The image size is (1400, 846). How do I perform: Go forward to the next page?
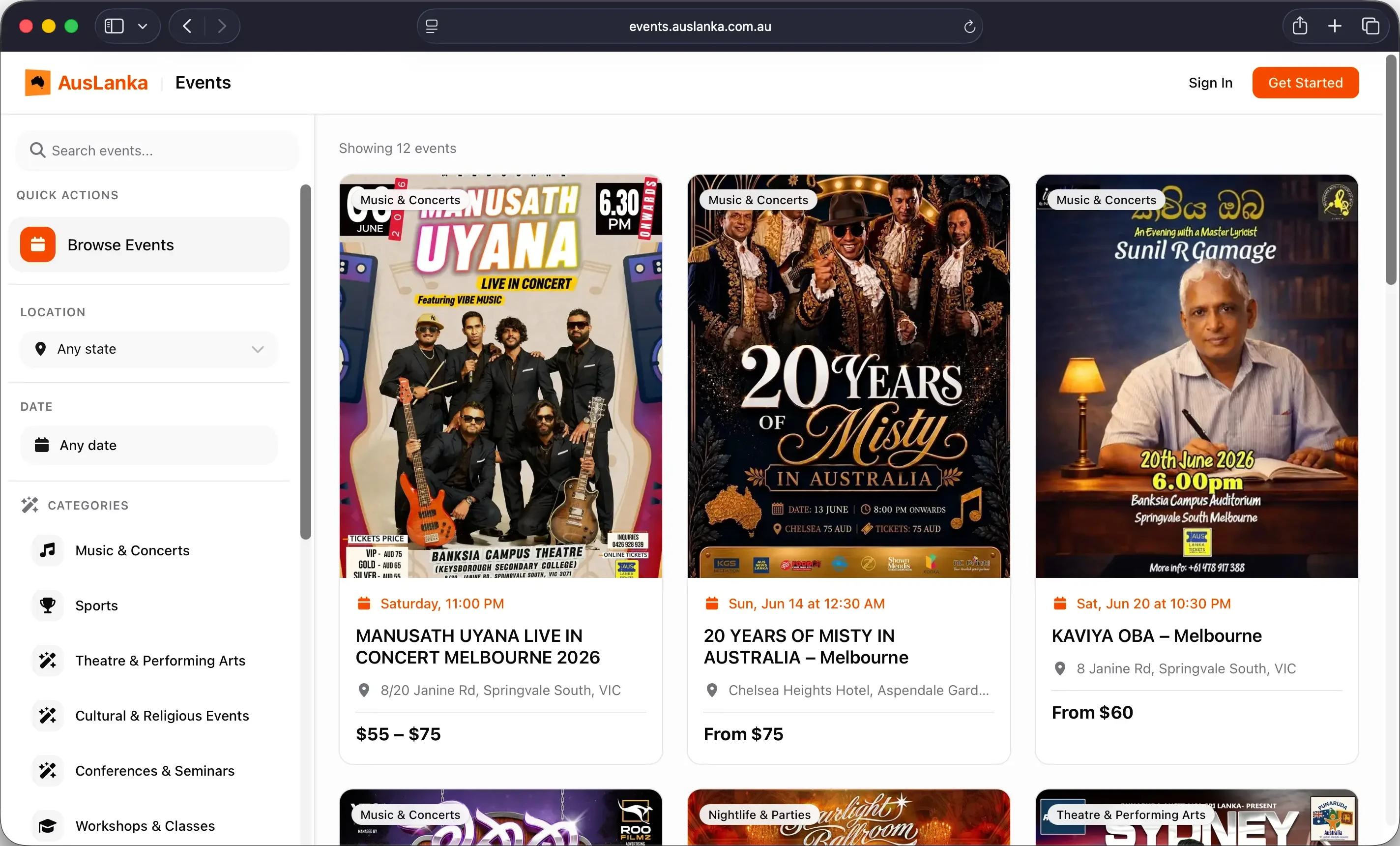click(222, 26)
